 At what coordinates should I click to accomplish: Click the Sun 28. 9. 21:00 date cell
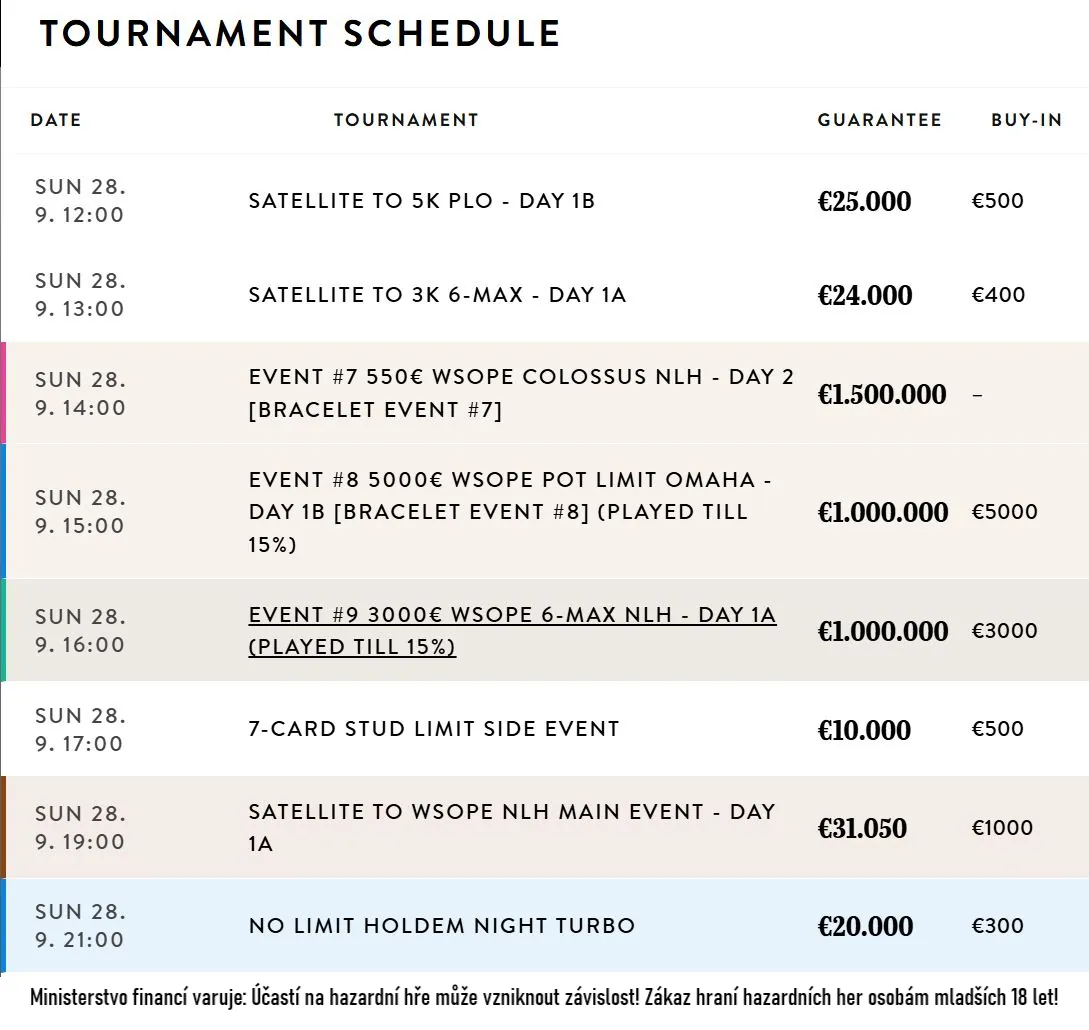coord(80,926)
